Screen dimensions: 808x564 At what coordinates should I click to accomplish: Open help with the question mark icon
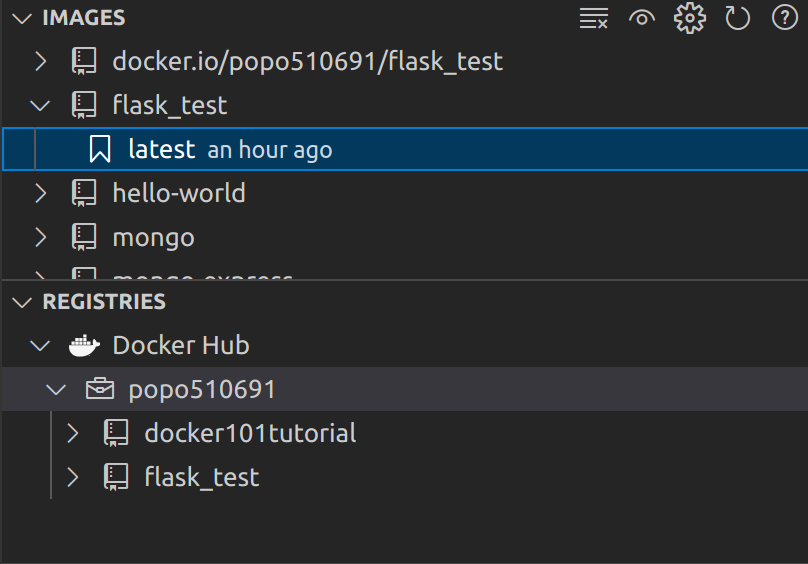(x=785, y=19)
